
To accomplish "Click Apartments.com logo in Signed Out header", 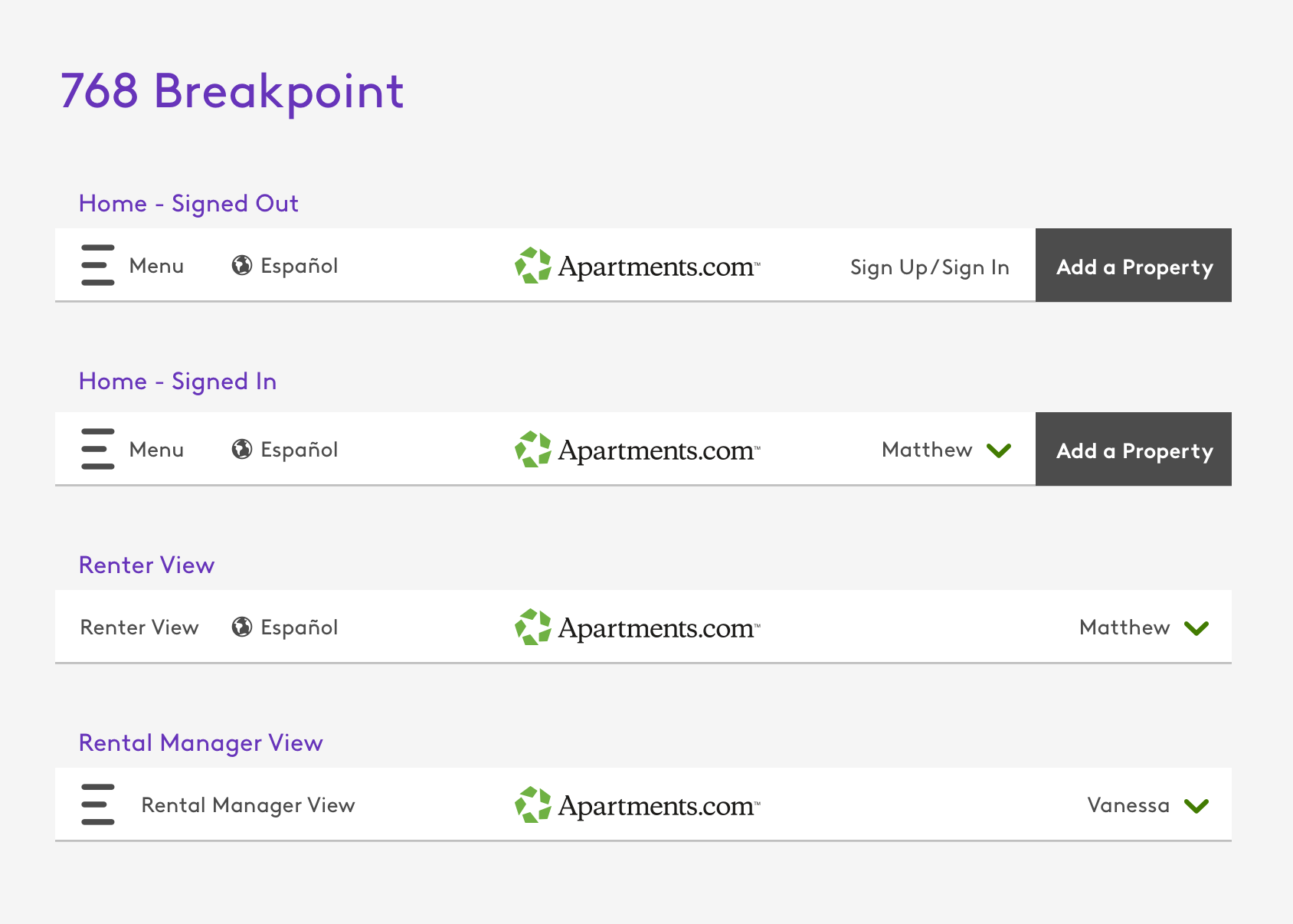I will pos(637,266).
